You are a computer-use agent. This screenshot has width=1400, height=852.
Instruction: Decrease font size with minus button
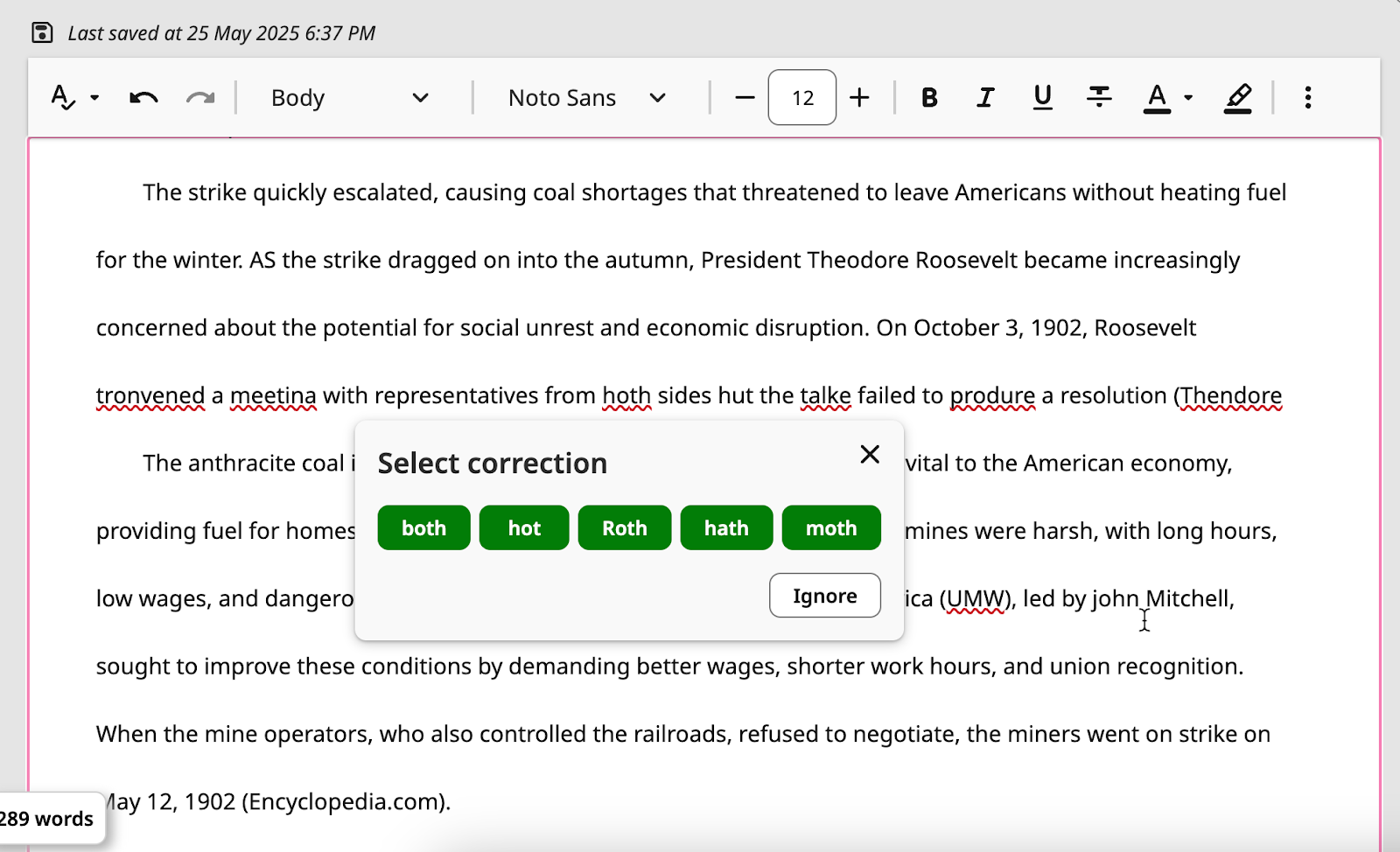pos(745,97)
